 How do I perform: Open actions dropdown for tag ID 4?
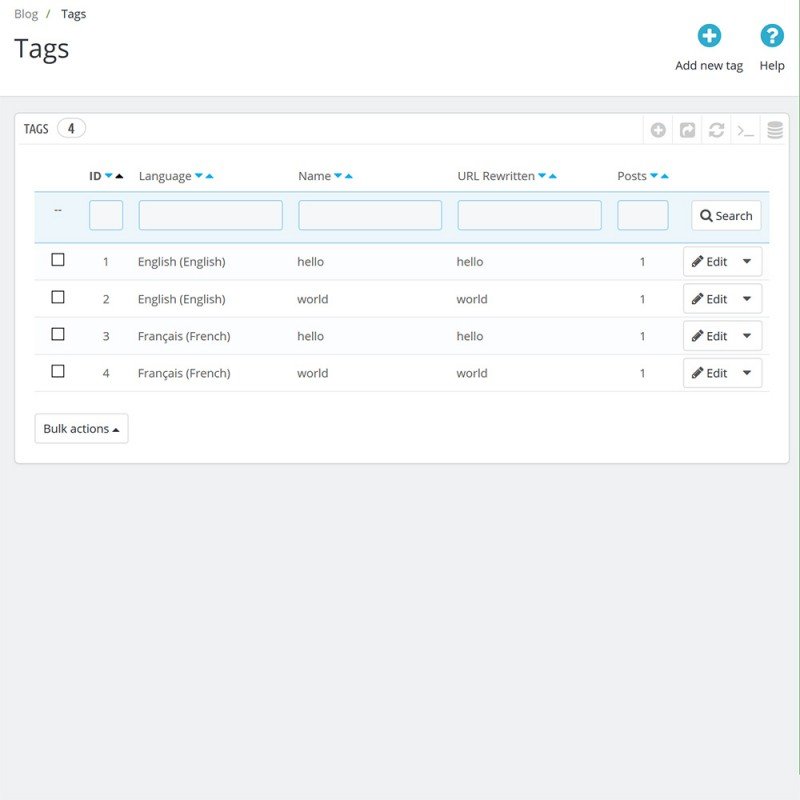pos(747,373)
